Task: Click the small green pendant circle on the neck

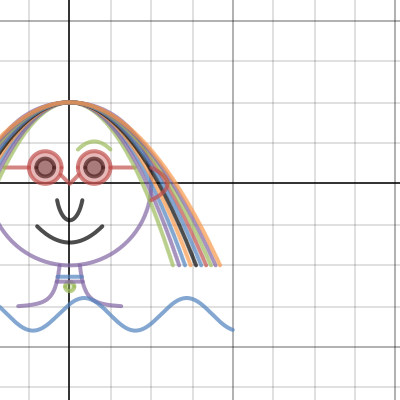Action: pyautogui.click(x=70, y=287)
